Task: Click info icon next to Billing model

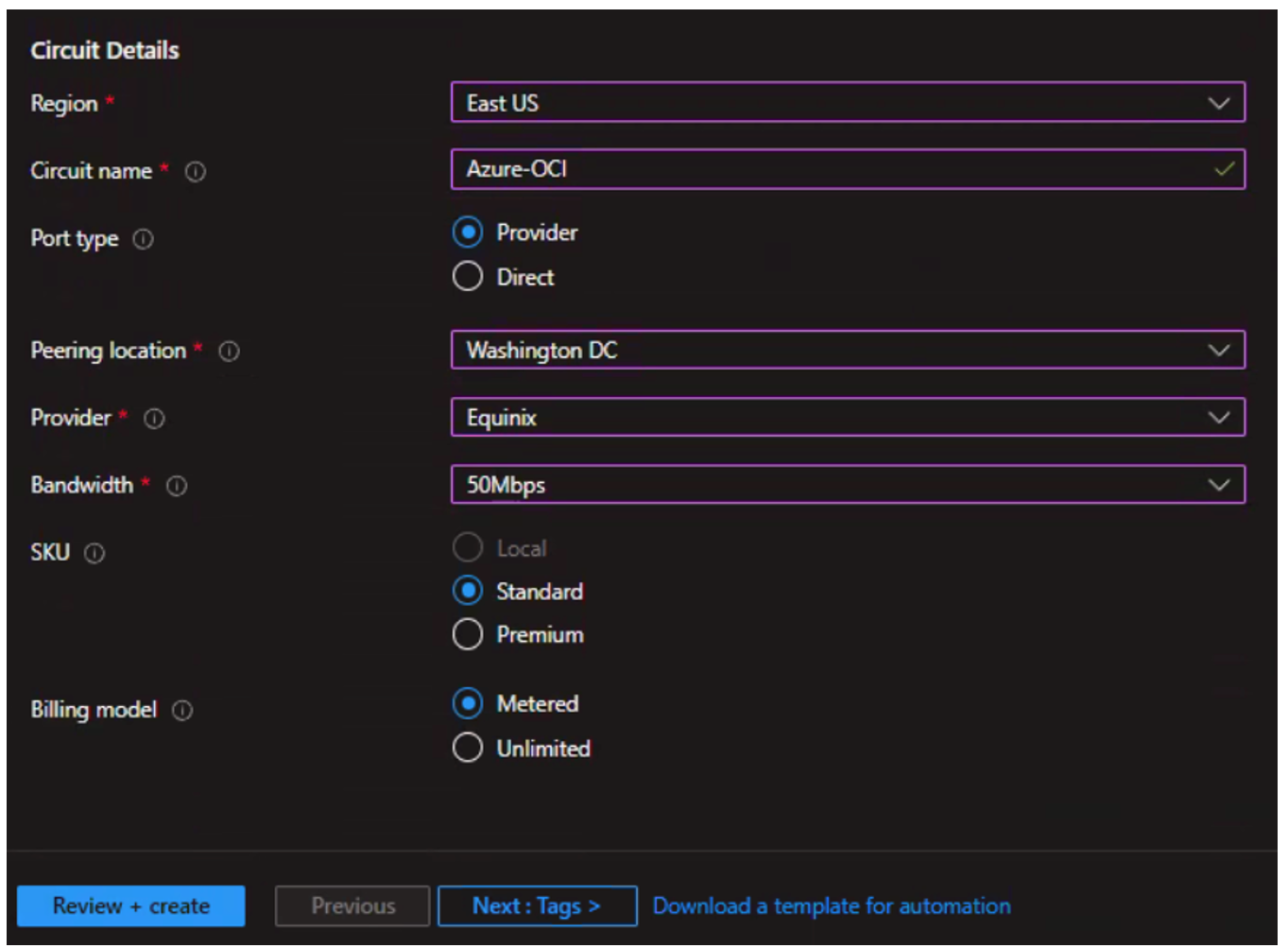Action: 182,711
